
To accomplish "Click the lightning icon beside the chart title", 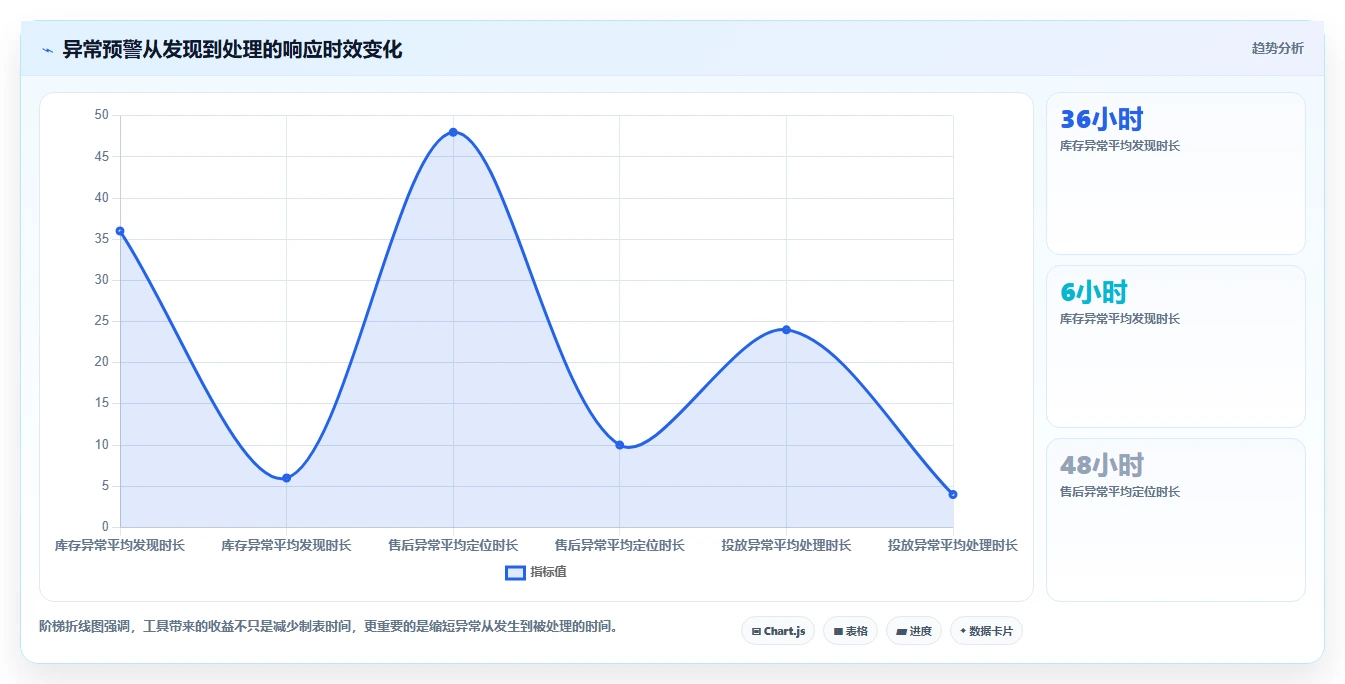I will (x=47, y=49).
